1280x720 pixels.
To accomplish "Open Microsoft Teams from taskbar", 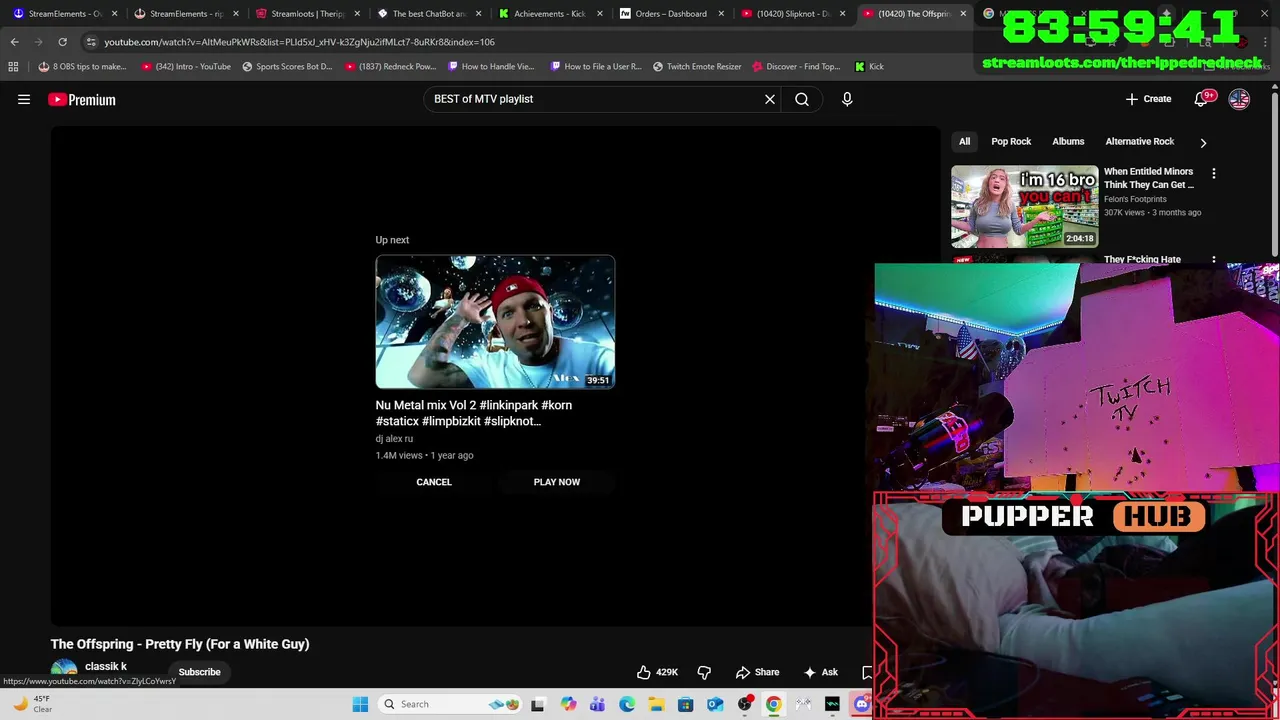I will [x=597, y=704].
